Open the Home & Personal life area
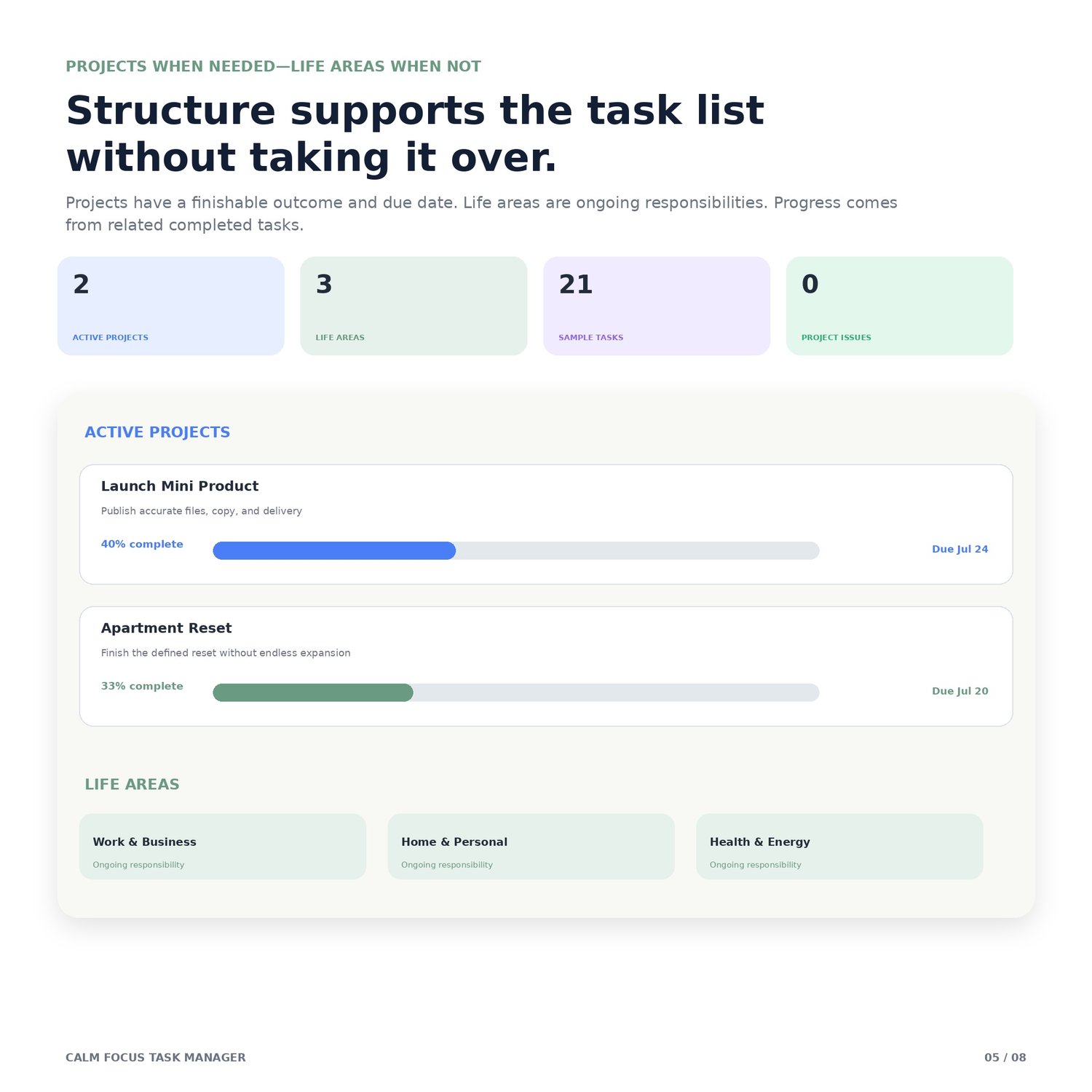This screenshot has width=1092, height=1092. coord(531,847)
